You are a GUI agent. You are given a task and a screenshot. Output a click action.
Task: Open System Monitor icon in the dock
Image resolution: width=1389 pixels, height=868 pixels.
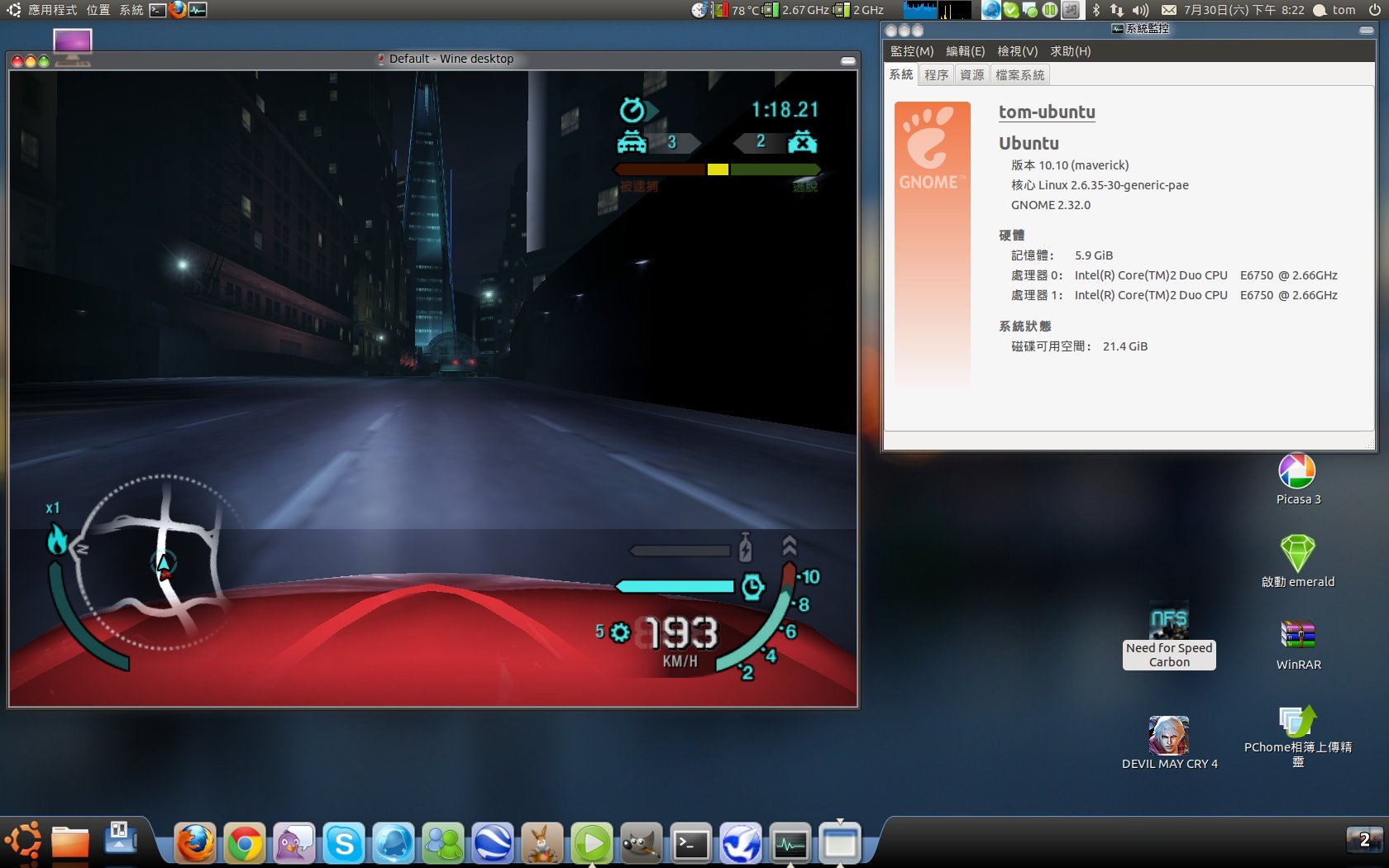pyautogui.click(x=790, y=844)
